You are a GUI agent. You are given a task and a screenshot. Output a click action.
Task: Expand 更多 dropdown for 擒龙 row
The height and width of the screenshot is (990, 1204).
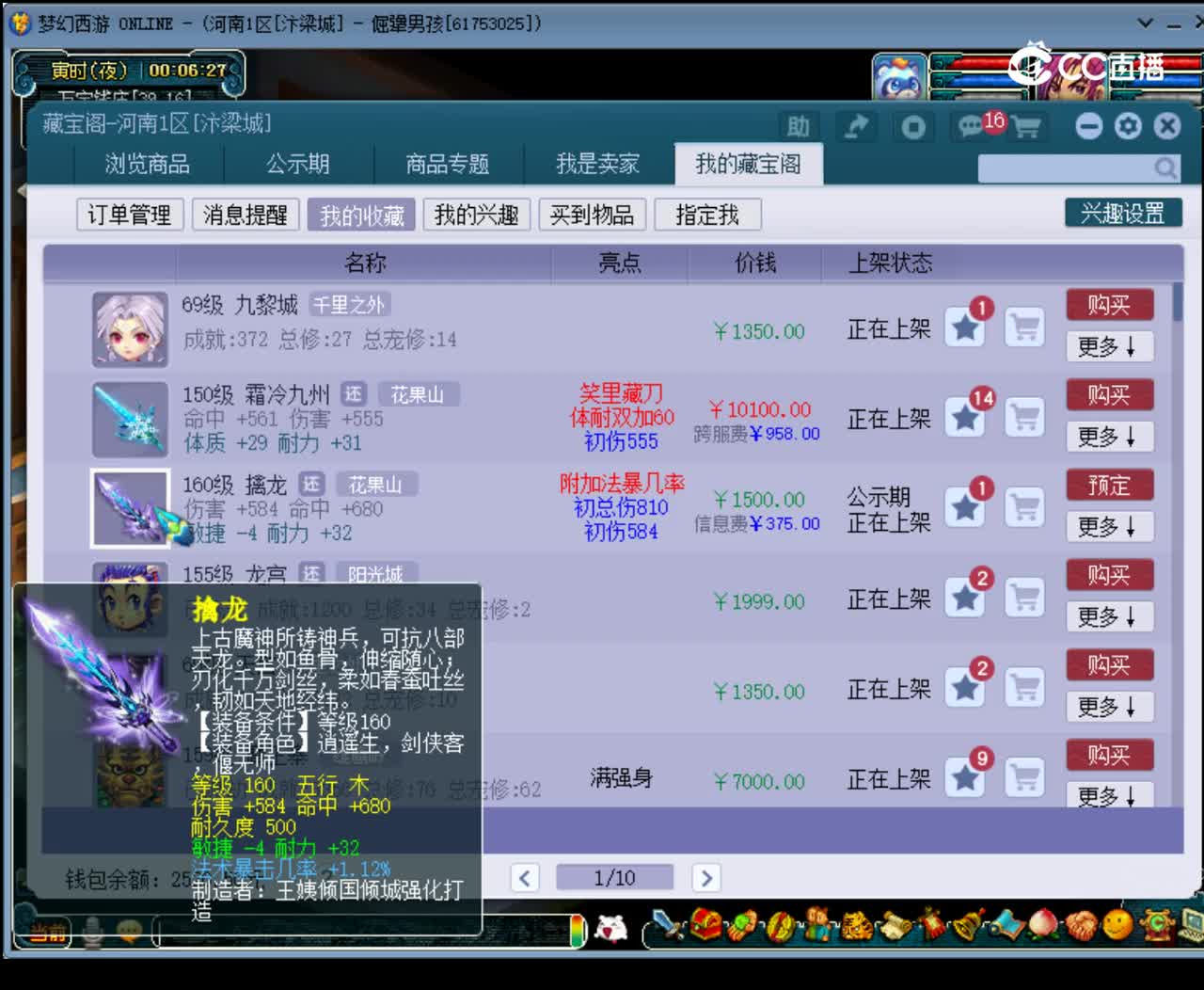point(1109,526)
